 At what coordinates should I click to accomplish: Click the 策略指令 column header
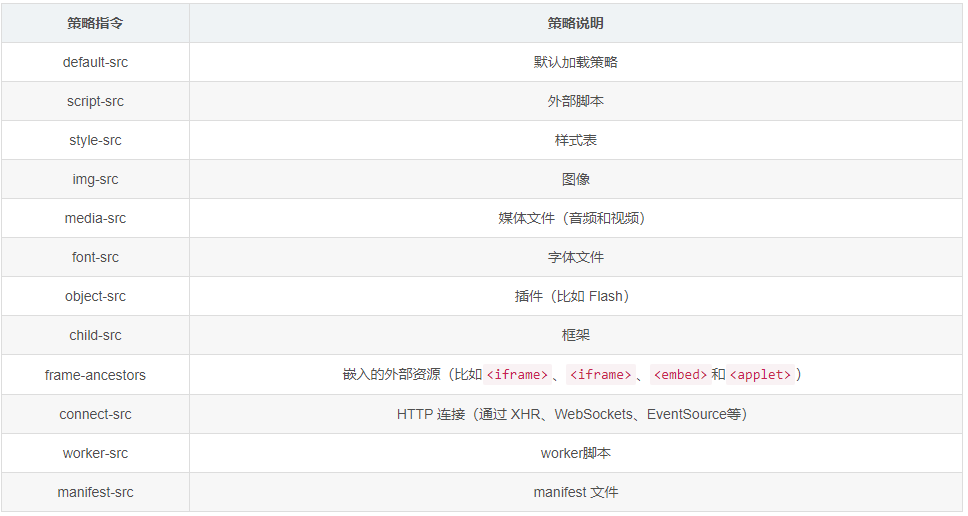point(95,23)
